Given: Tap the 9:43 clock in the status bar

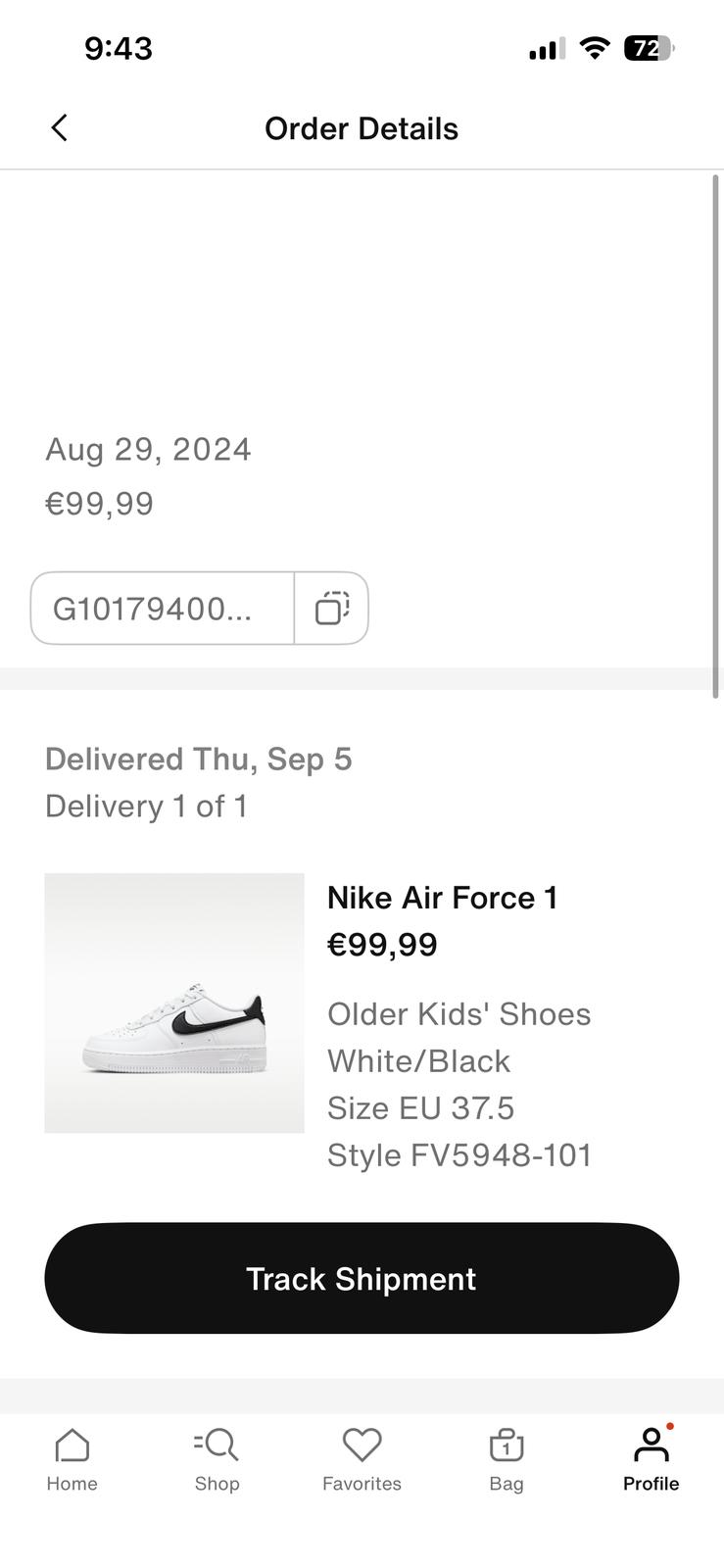Looking at the screenshot, I should (119, 48).
